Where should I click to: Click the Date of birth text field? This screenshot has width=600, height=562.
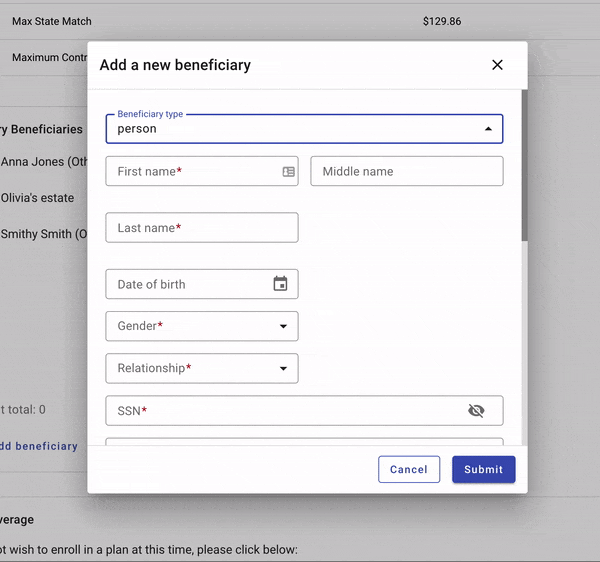click(x=185, y=284)
